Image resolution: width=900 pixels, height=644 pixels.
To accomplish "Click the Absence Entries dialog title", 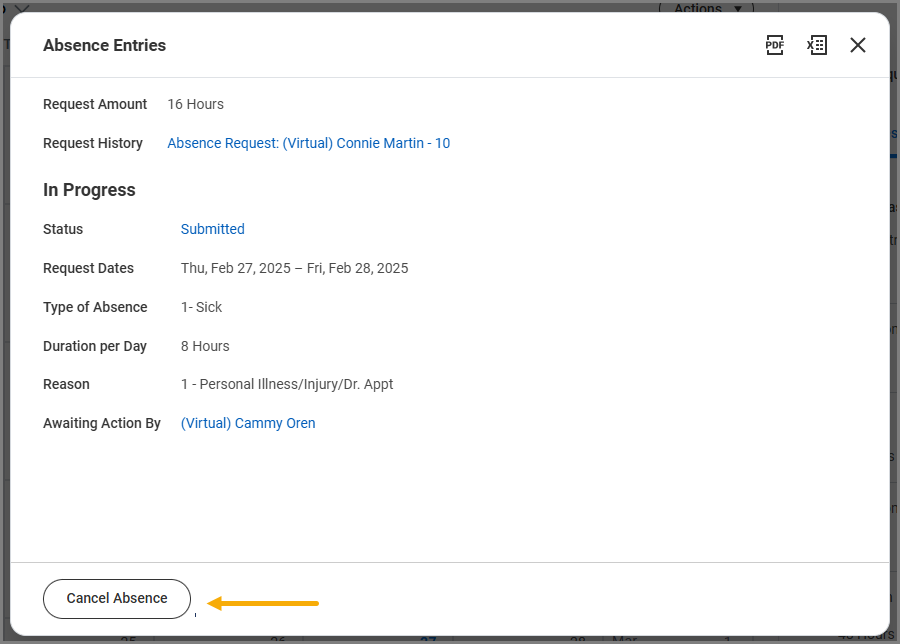I will click(104, 45).
